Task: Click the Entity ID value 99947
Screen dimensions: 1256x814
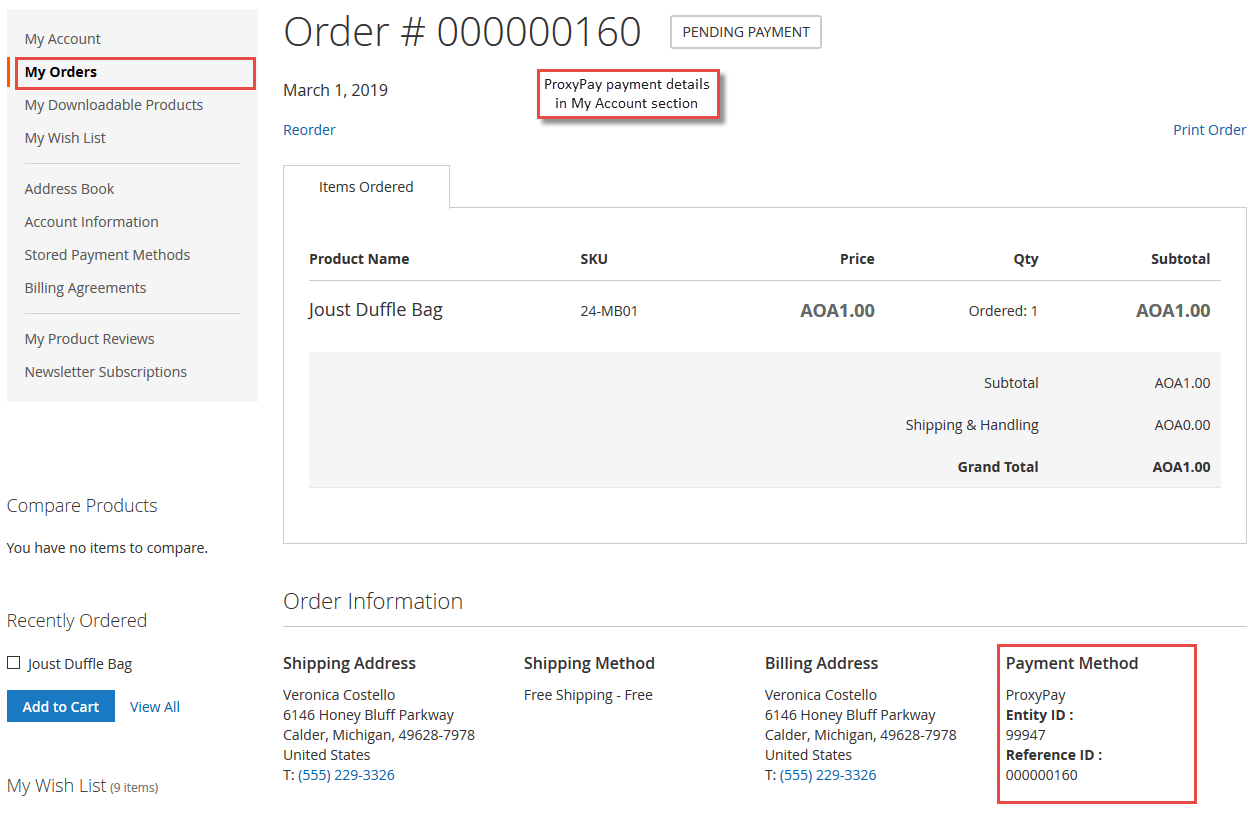Action: (x=1026, y=735)
